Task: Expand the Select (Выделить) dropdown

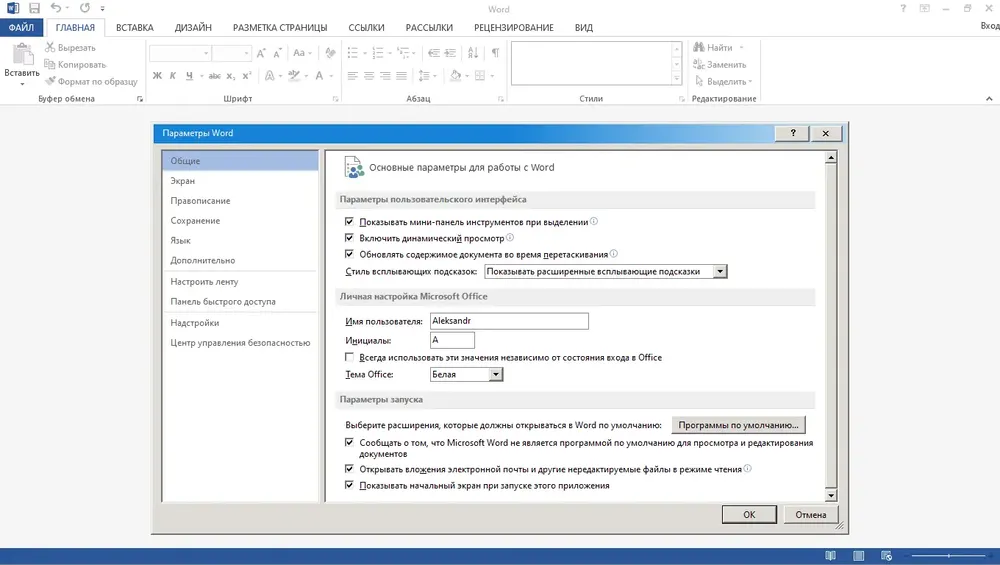Action: [x=724, y=81]
